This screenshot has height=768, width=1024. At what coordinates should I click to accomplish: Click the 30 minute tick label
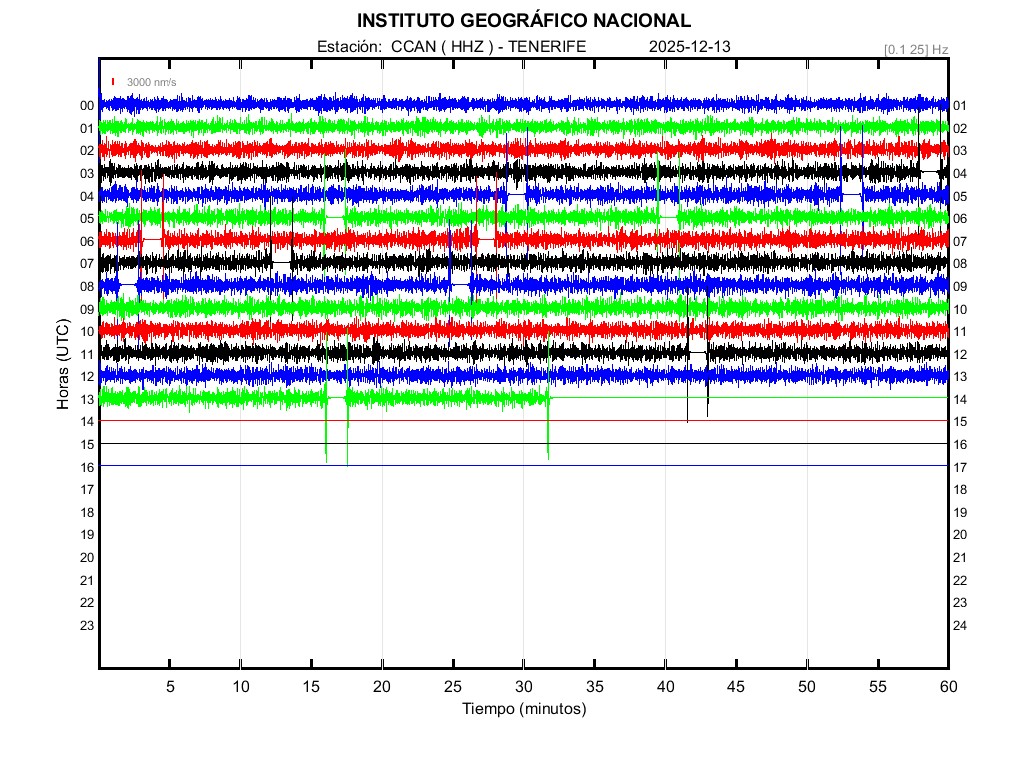524,686
